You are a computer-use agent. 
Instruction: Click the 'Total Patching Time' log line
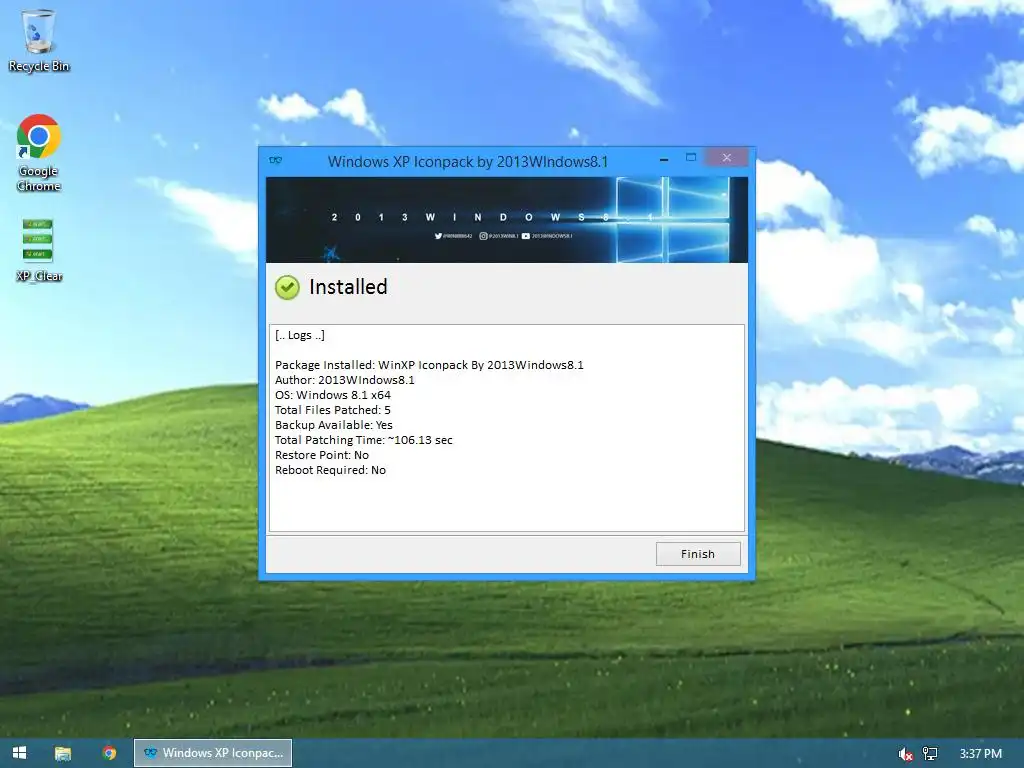click(364, 440)
